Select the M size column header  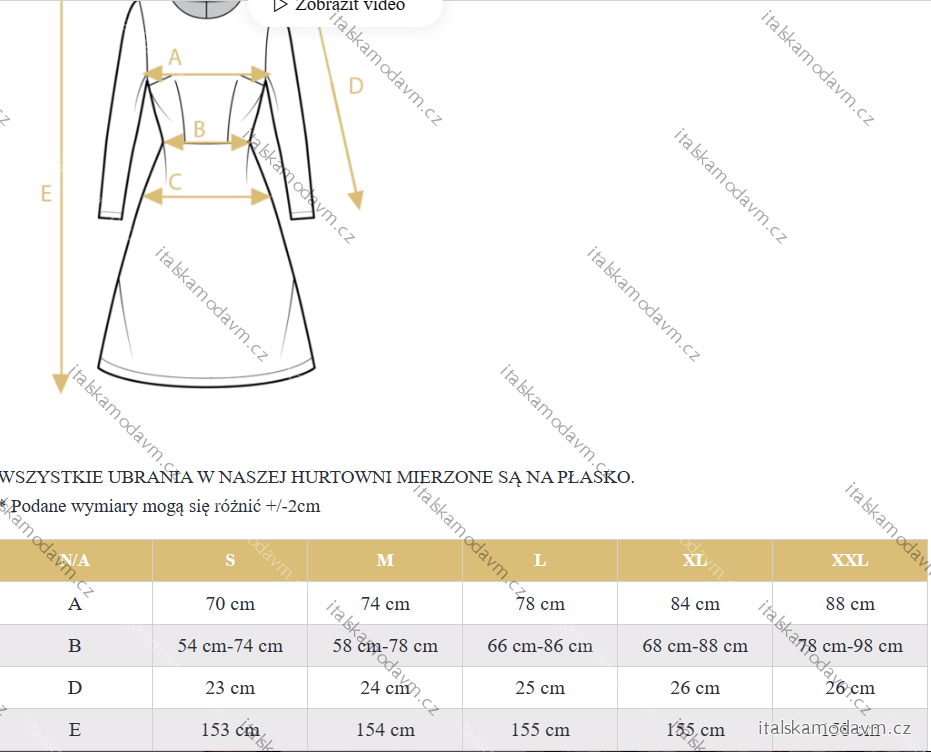pyautogui.click(x=385, y=560)
